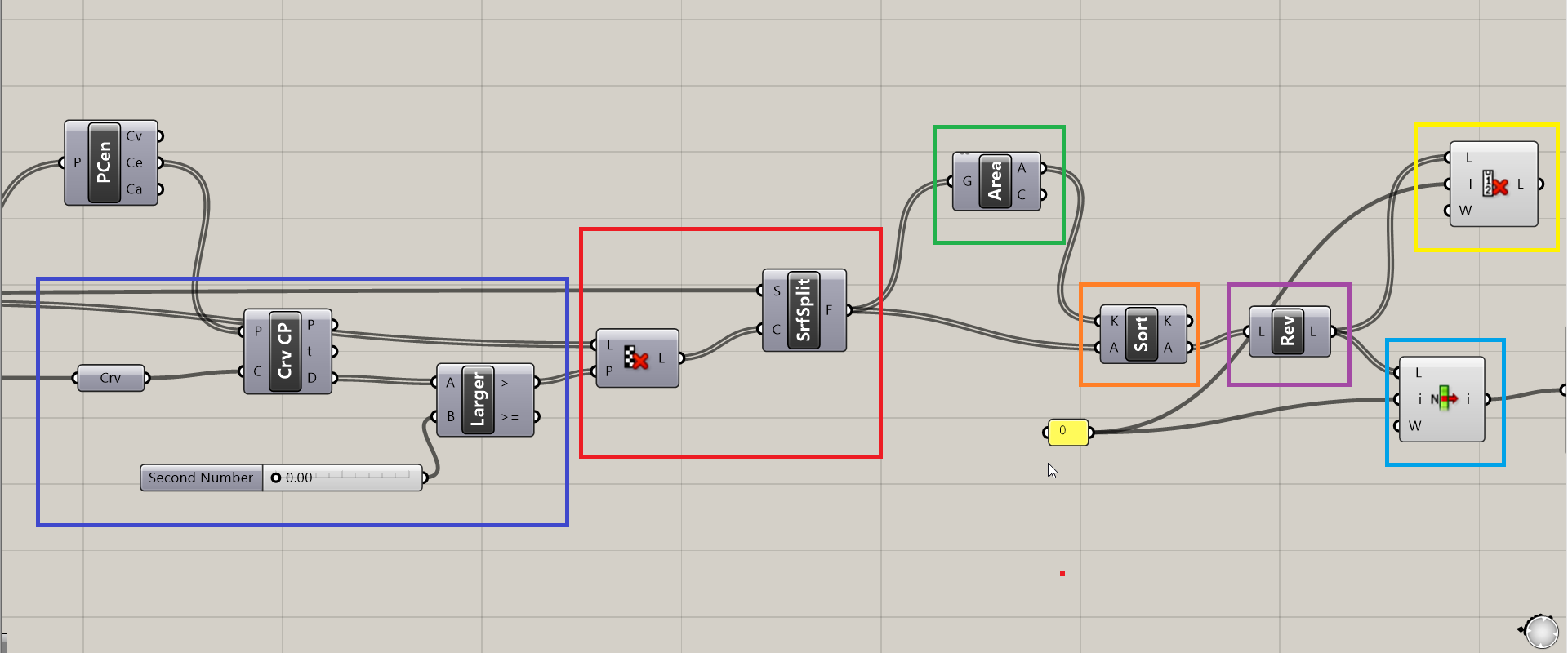Screen dimensions: 1568x653
Task: Click the L input of Rev
Action: [x=1261, y=331]
